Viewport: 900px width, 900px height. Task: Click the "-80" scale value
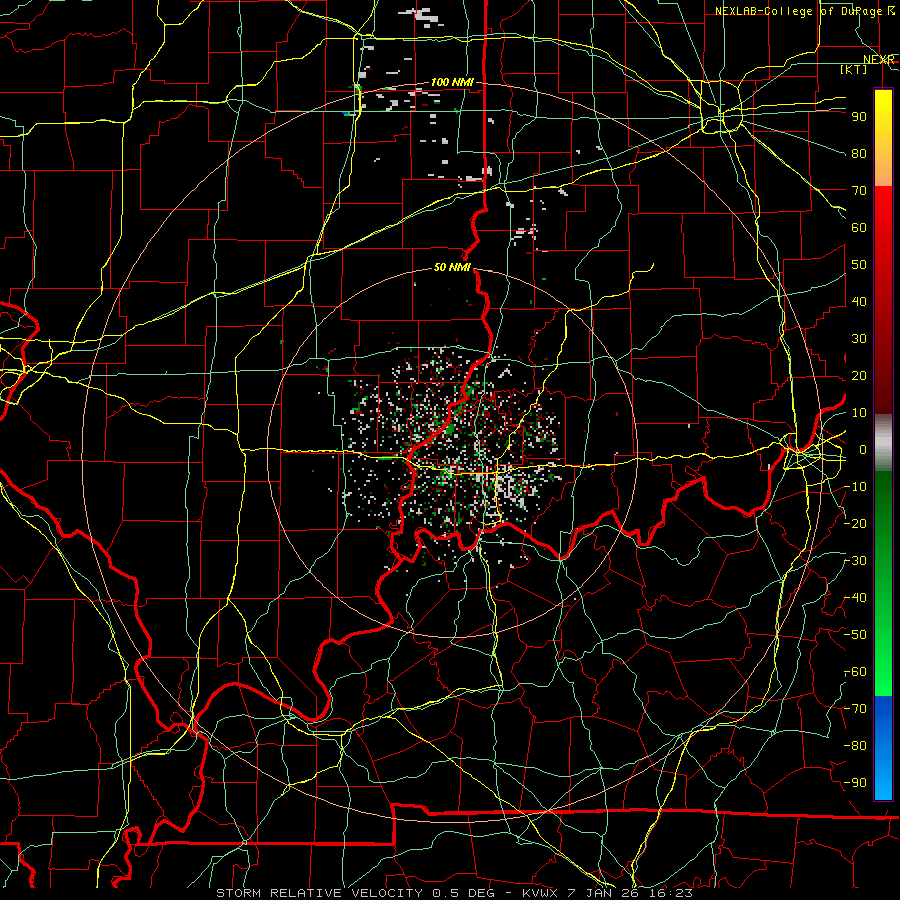[855, 746]
